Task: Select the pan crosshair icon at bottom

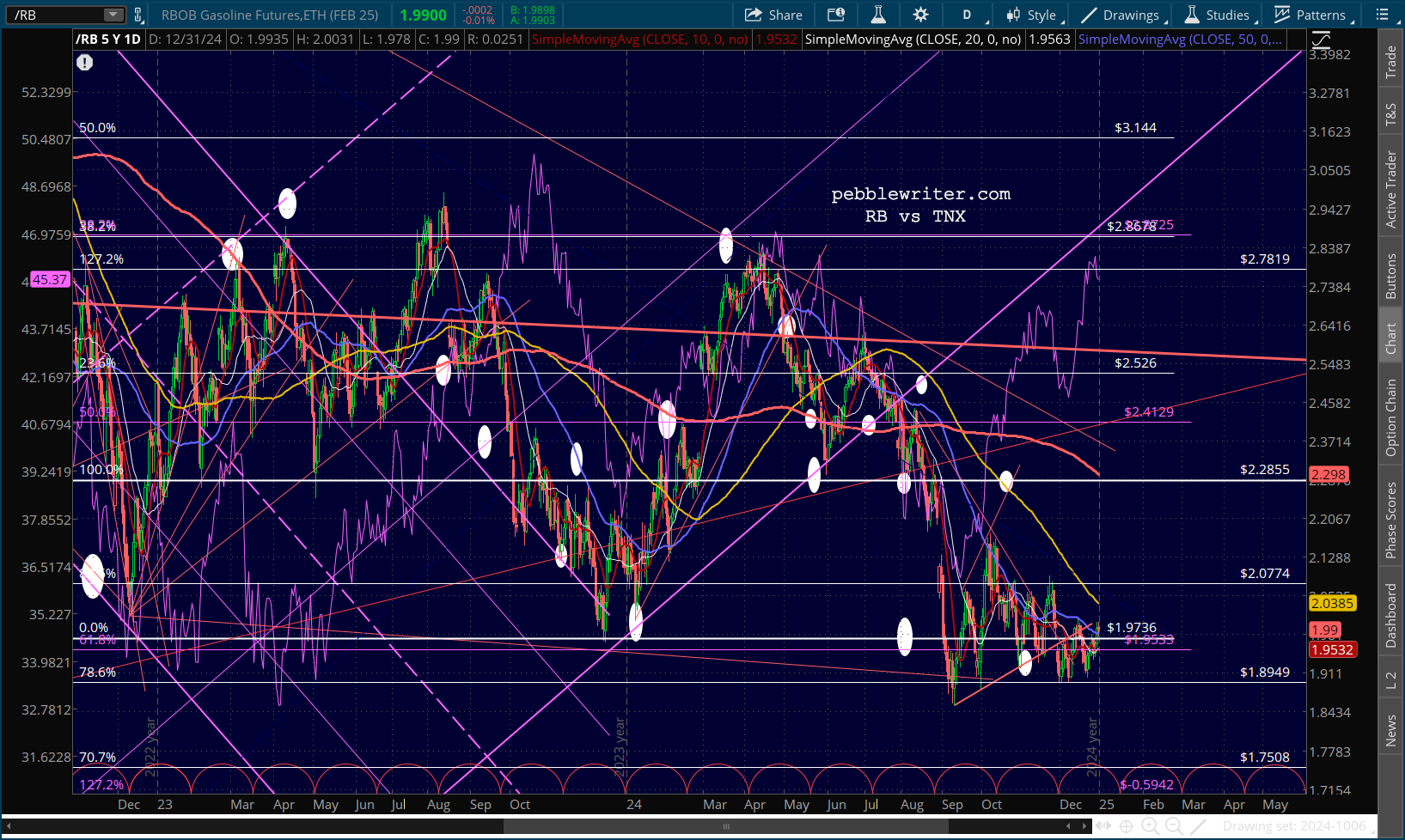Action: [x=1127, y=826]
